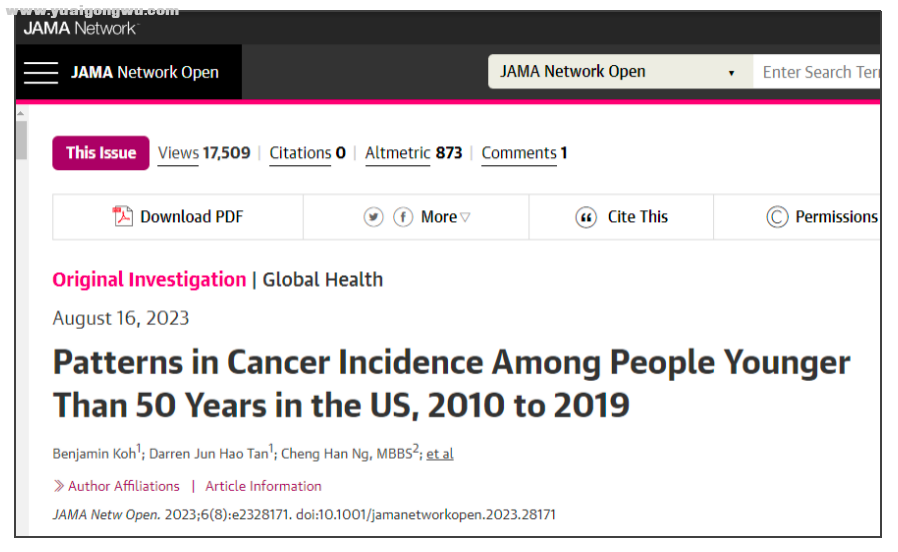Click the vertical scrollbar thumb
898x552 pixels.
pos(21,140)
